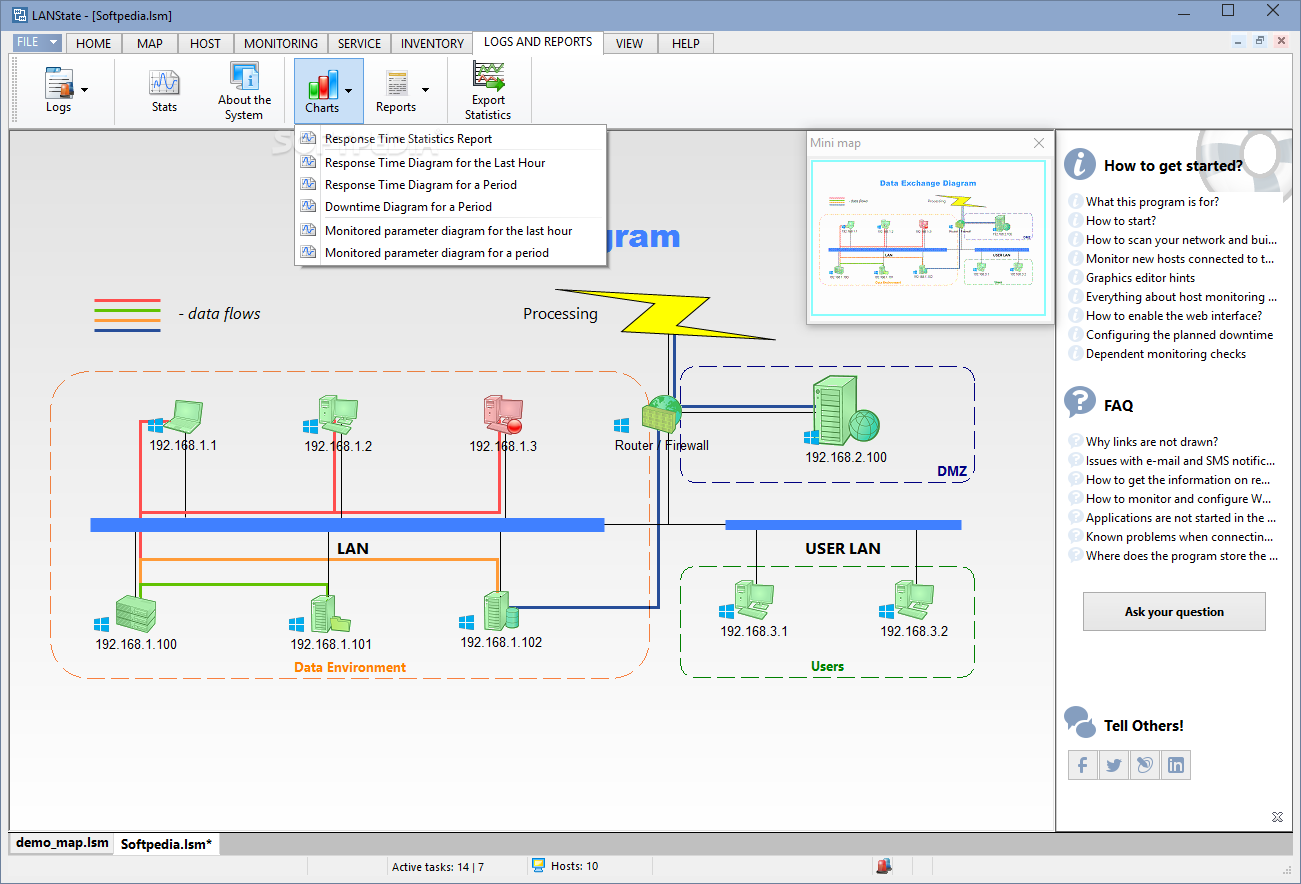Close the Mini map panel

(1039, 143)
